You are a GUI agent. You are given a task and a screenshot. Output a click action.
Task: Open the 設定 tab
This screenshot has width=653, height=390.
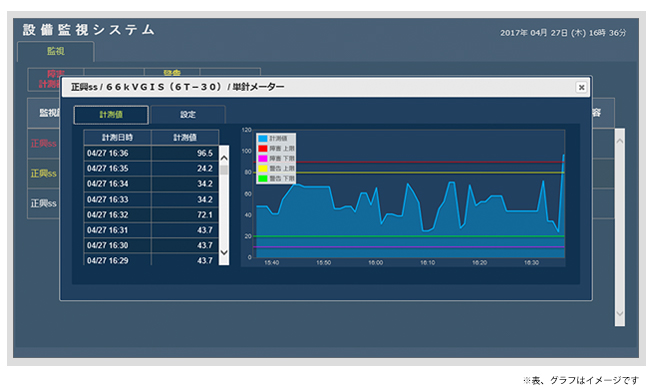(188, 115)
